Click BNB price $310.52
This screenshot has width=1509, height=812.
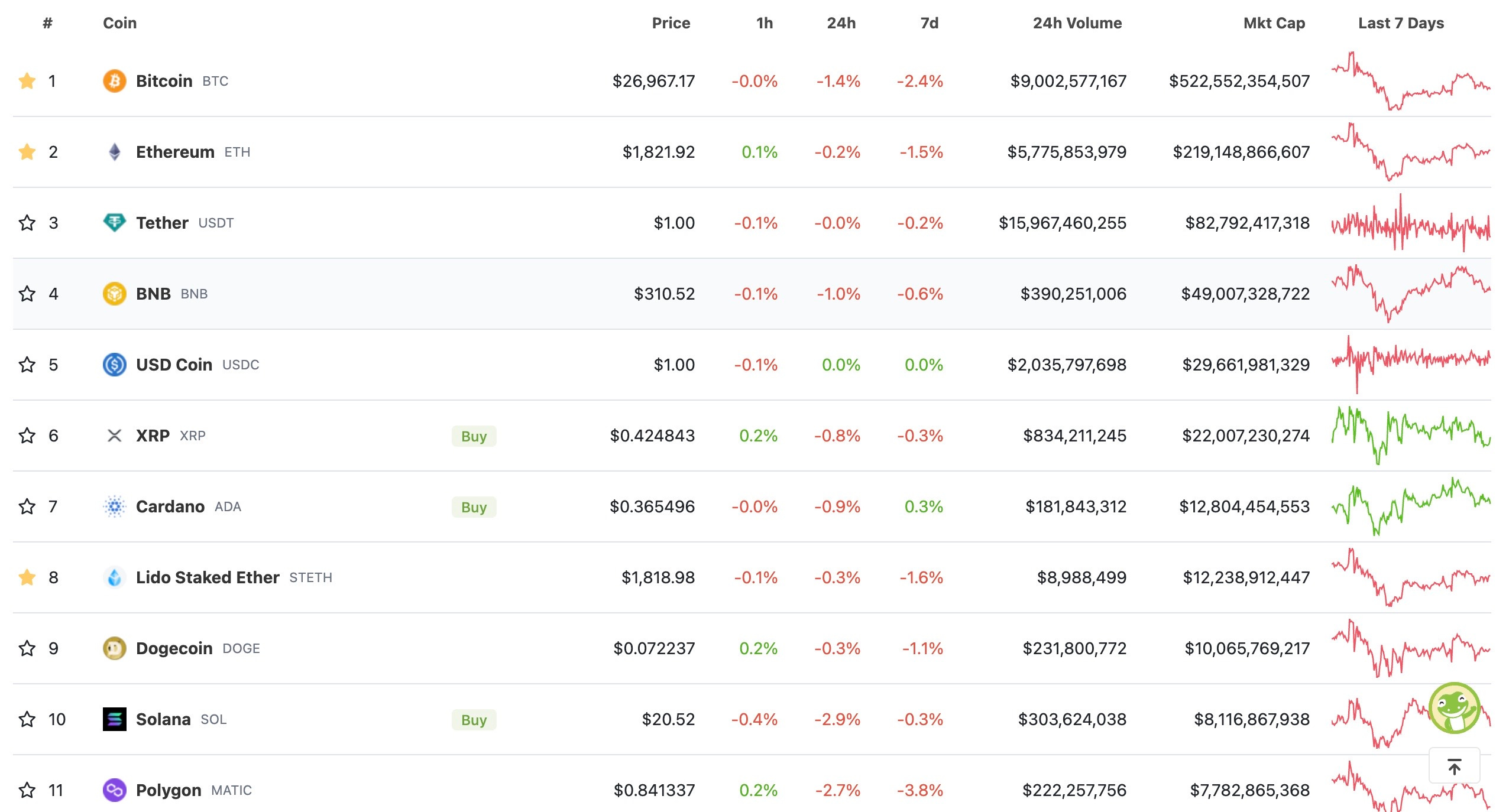tap(664, 294)
